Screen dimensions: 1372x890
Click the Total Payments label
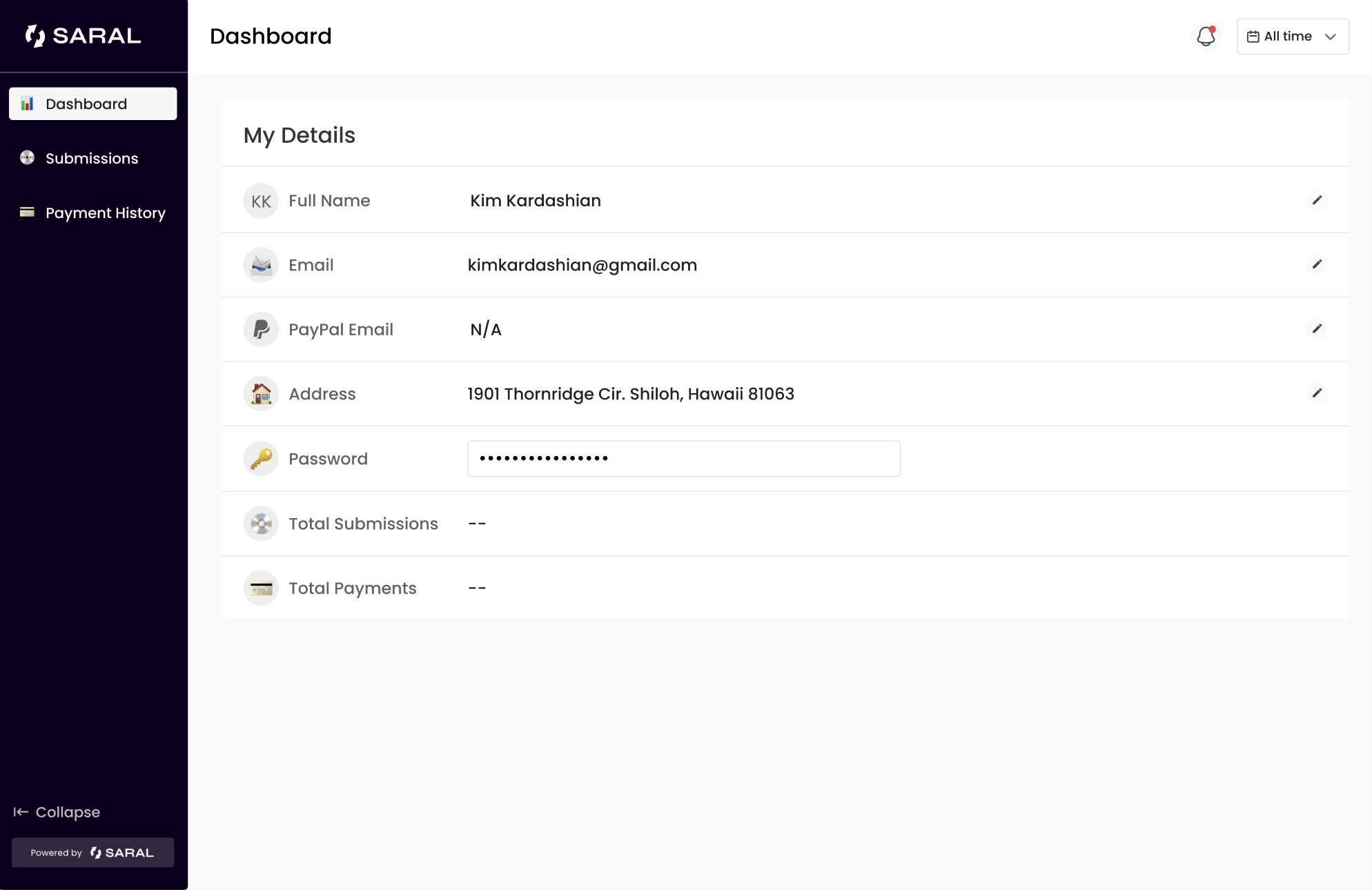click(x=353, y=588)
